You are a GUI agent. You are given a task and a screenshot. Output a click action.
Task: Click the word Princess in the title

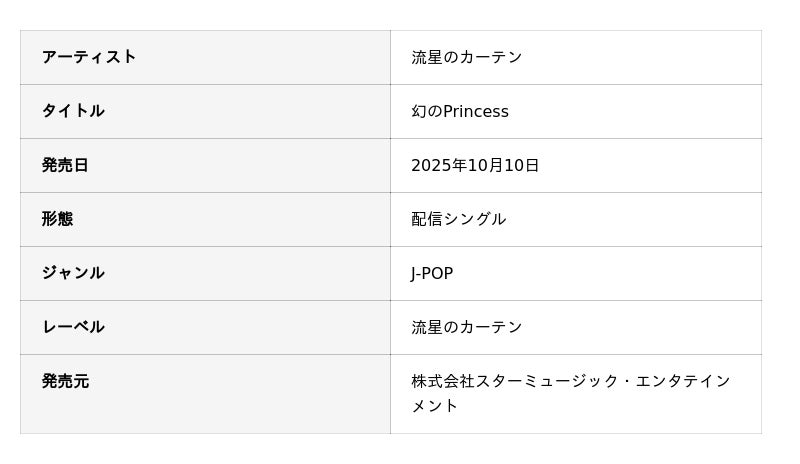[x=476, y=111]
